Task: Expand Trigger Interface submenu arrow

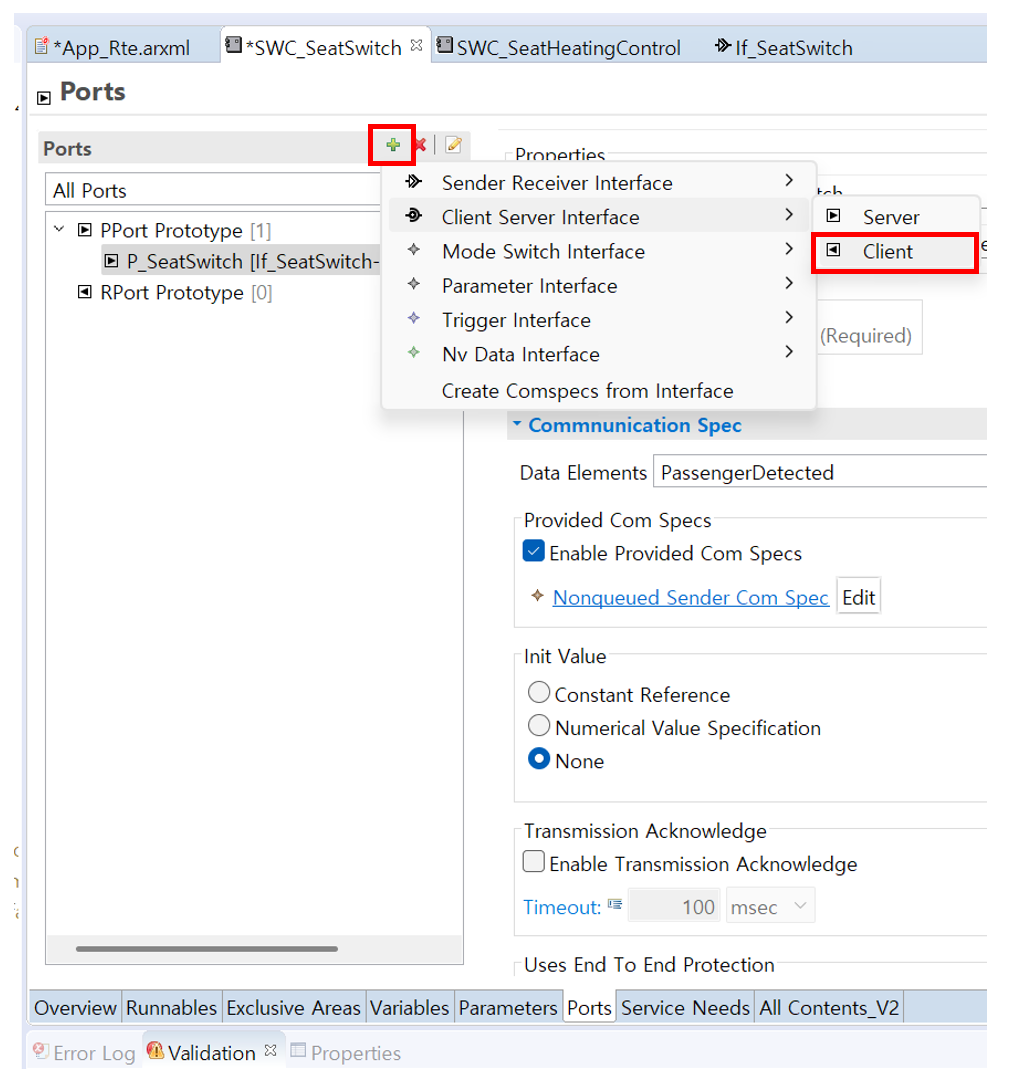Action: point(789,318)
